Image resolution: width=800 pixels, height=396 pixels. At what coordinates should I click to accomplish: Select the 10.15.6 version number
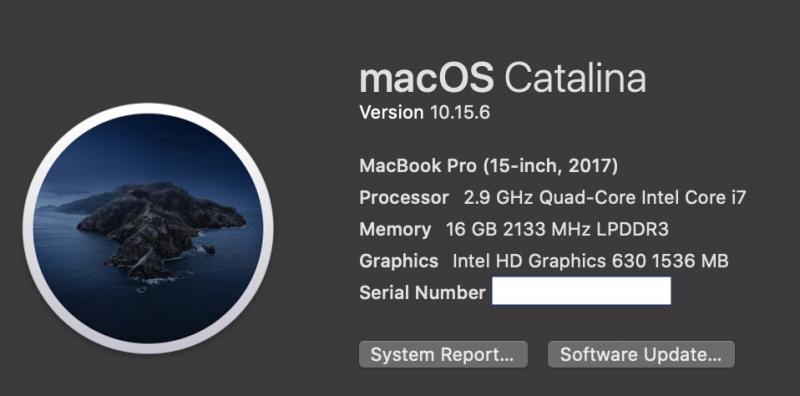[460, 112]
